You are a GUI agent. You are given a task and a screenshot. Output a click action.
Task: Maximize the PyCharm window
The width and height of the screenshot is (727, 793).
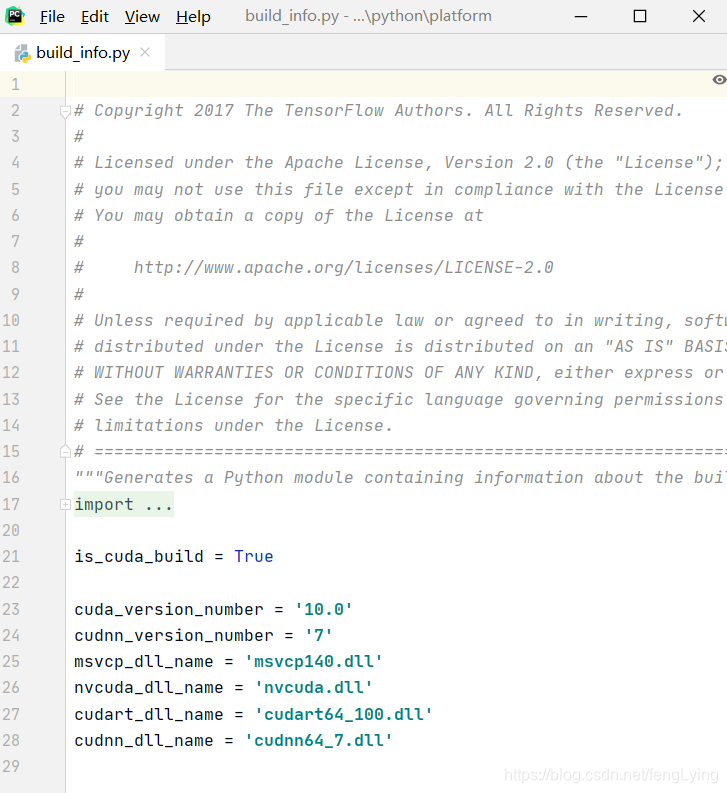click(x=640, y=17)
